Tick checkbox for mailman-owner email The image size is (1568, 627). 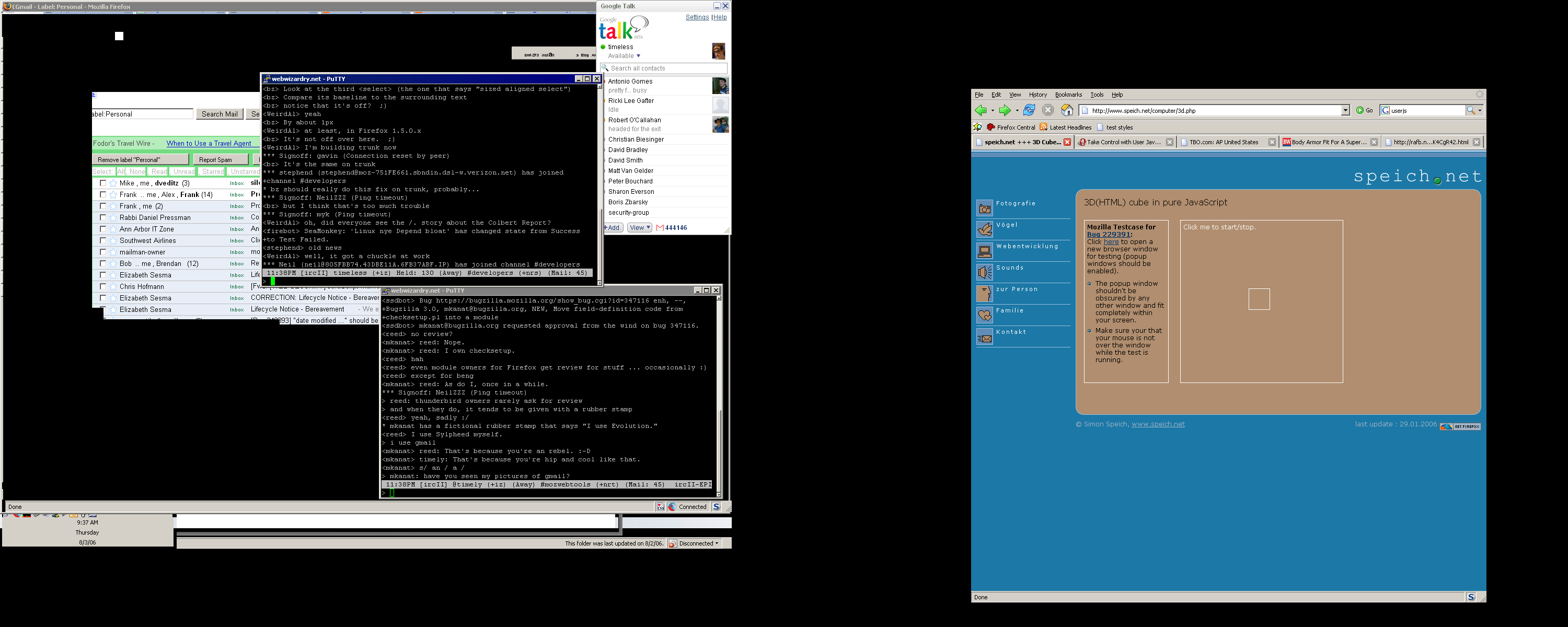point(103,252)
